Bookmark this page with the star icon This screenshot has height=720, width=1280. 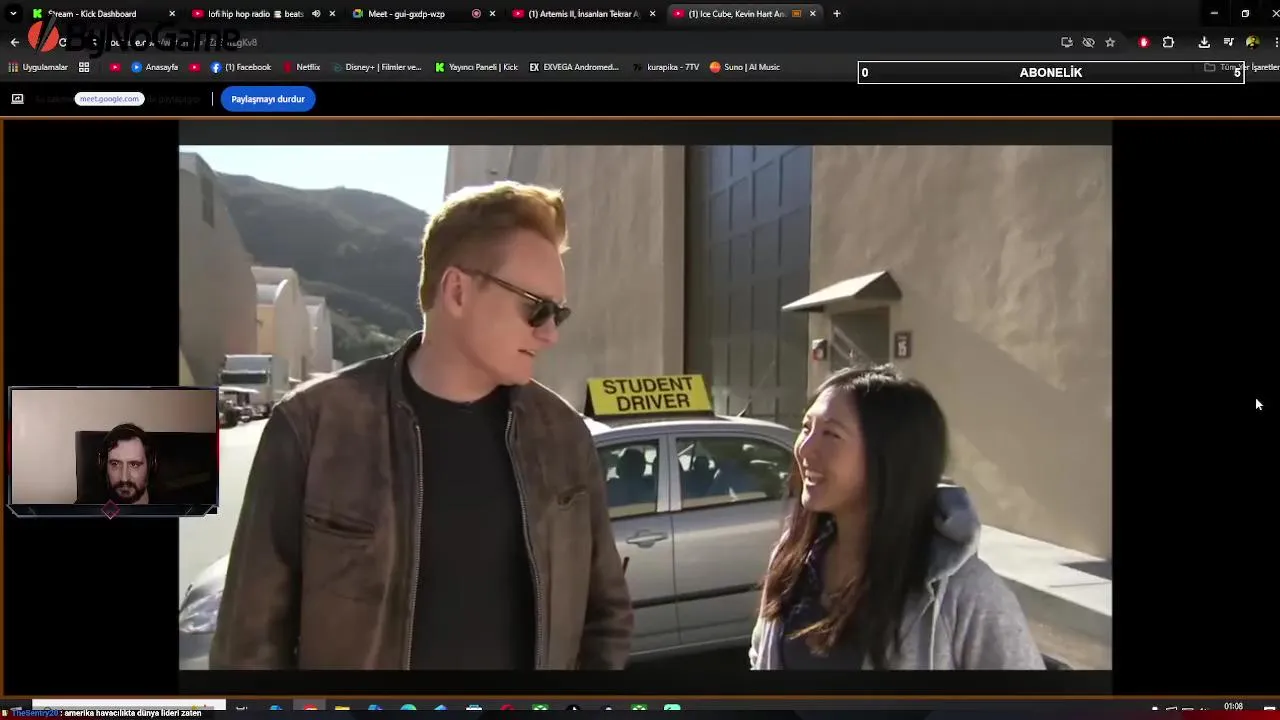(x=1110, y=42)
